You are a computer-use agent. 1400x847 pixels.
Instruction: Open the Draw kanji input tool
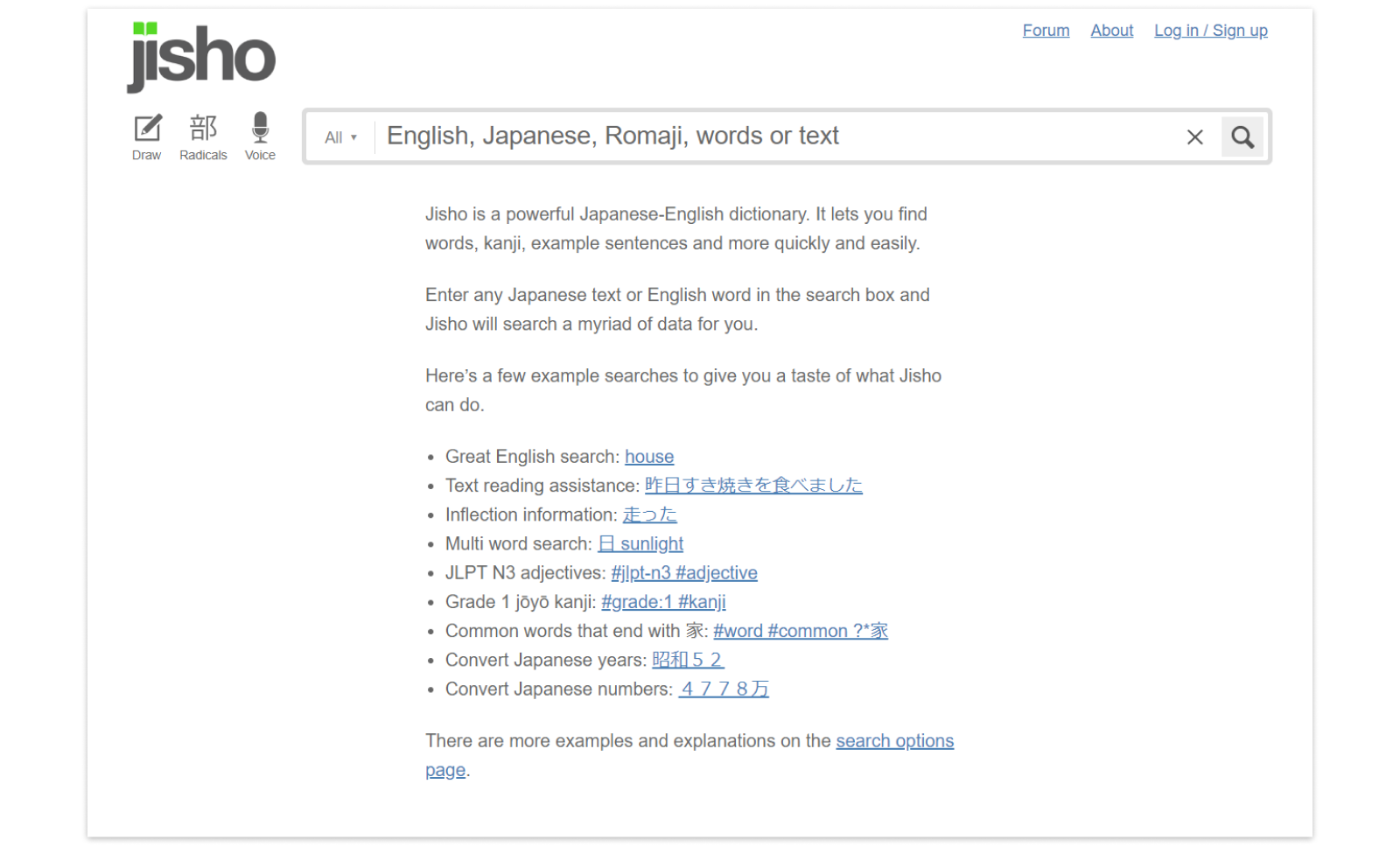[x=147, y=137]
